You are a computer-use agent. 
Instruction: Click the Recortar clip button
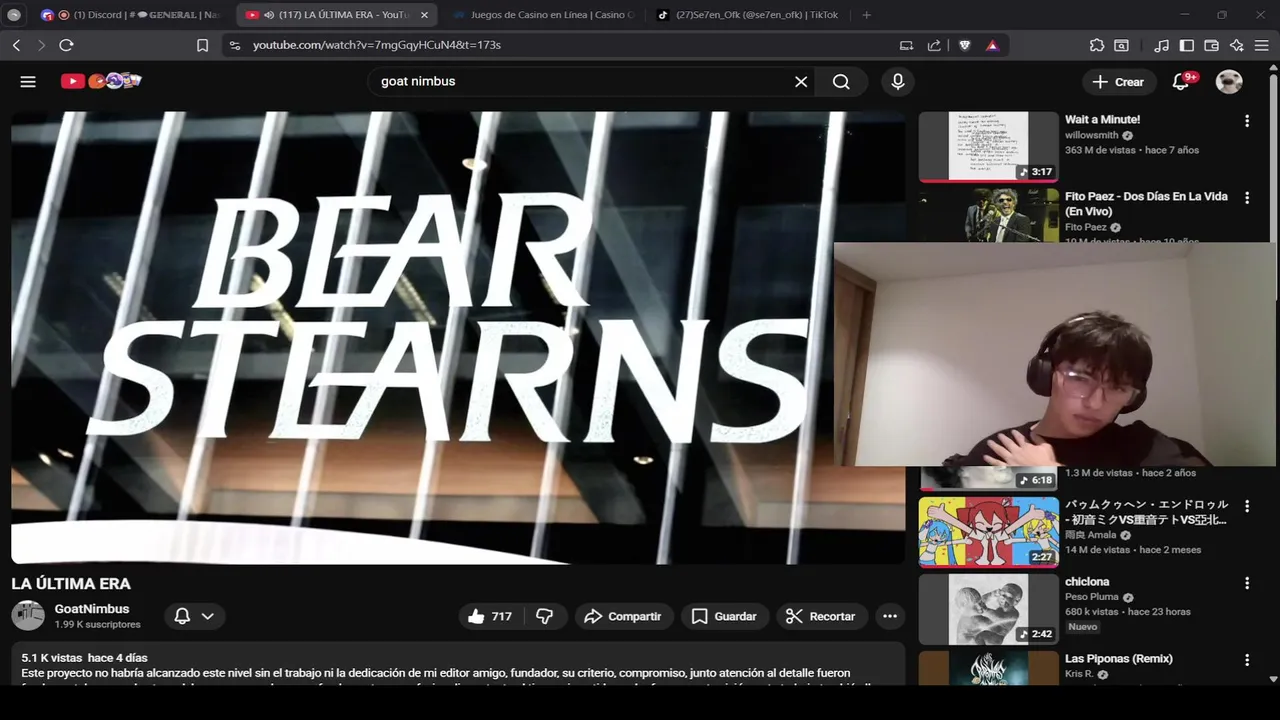(x=821, y=616)
